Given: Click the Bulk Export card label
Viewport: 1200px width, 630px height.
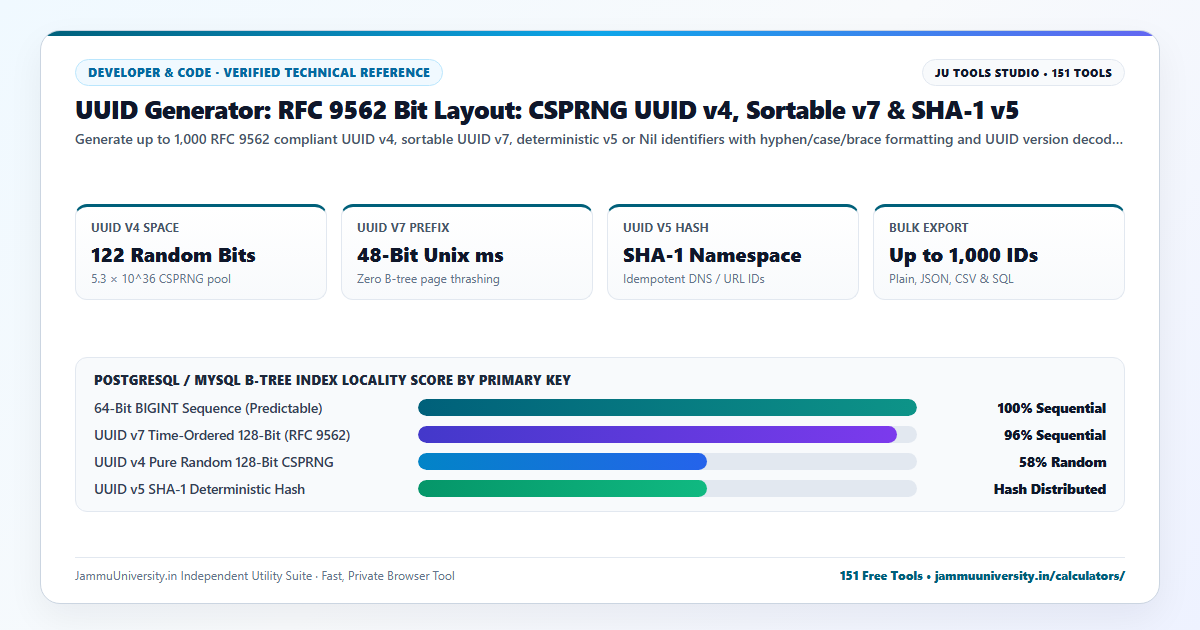Looking at the screenshot, I should click(x=929, y=228).
